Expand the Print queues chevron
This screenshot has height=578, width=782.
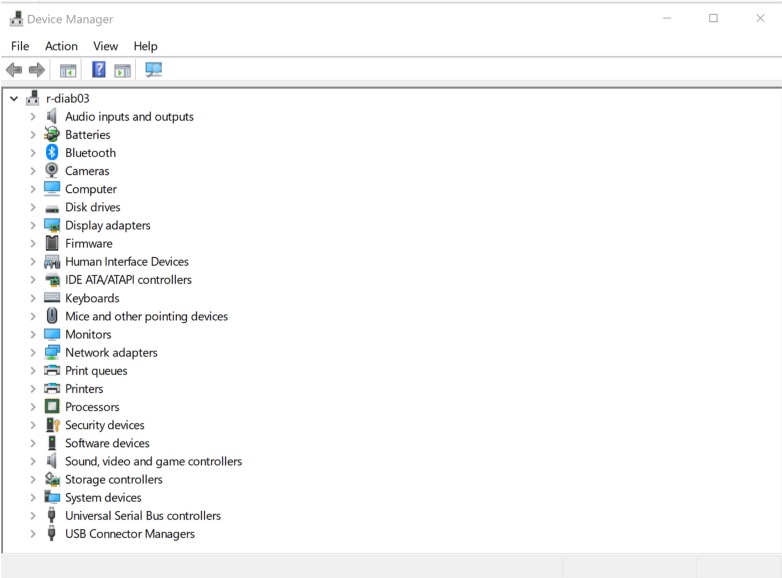pos(33,371)
